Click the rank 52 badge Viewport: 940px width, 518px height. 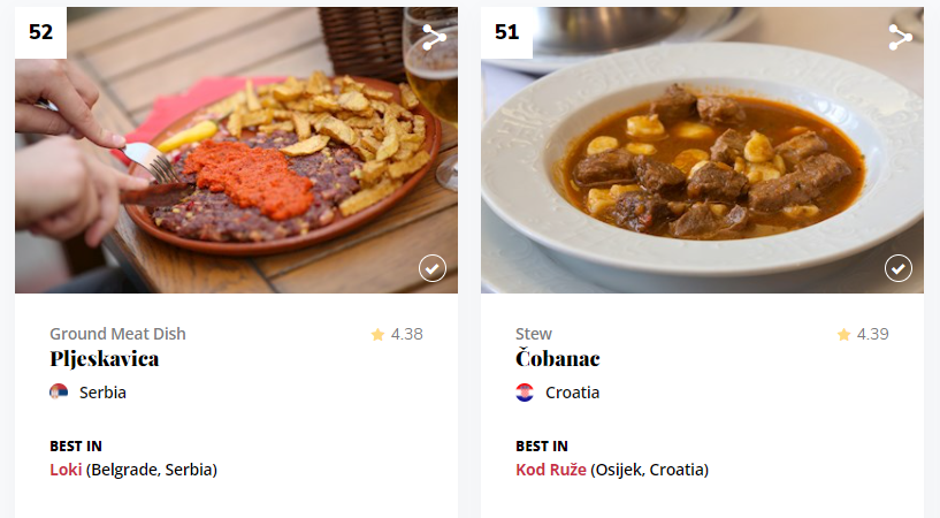(x=41, y=33)
